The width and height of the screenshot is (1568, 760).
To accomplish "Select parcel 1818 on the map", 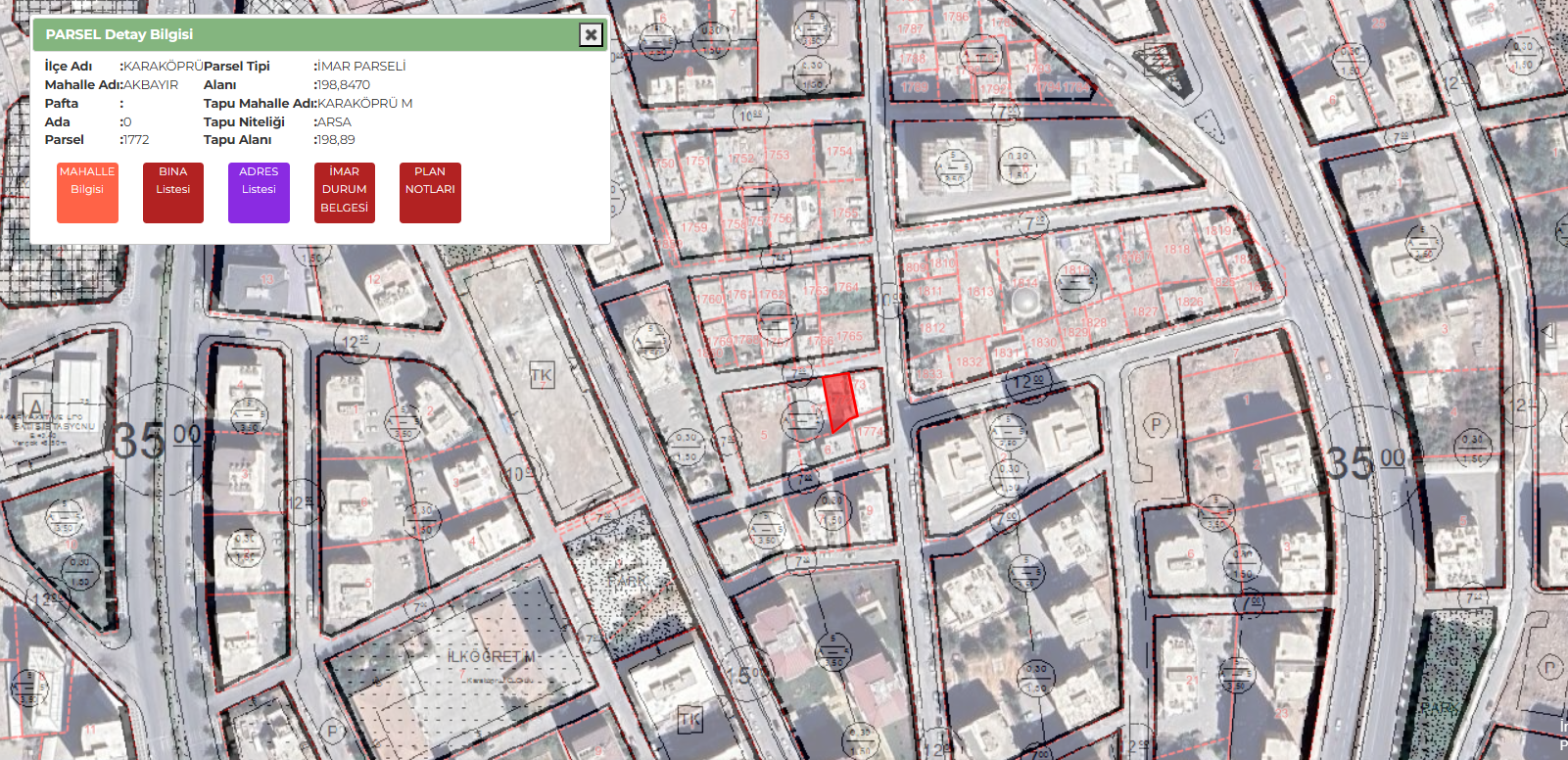I will pyautogui.click(x=1176, y=249).
